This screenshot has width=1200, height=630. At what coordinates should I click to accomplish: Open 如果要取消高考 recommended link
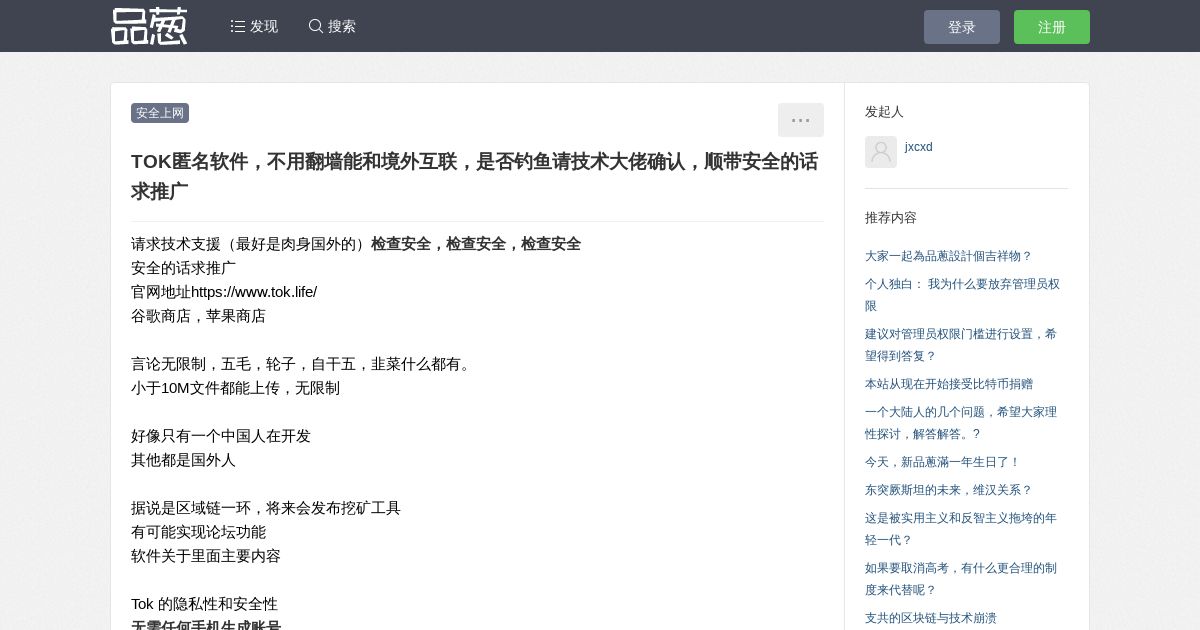pos(961,579)
